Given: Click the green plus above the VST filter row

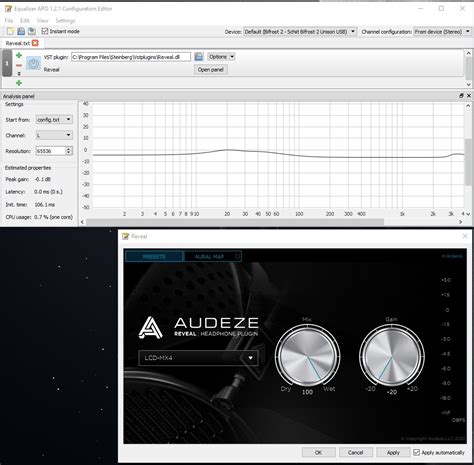Looking at the screenshot, I should [19, 55].
